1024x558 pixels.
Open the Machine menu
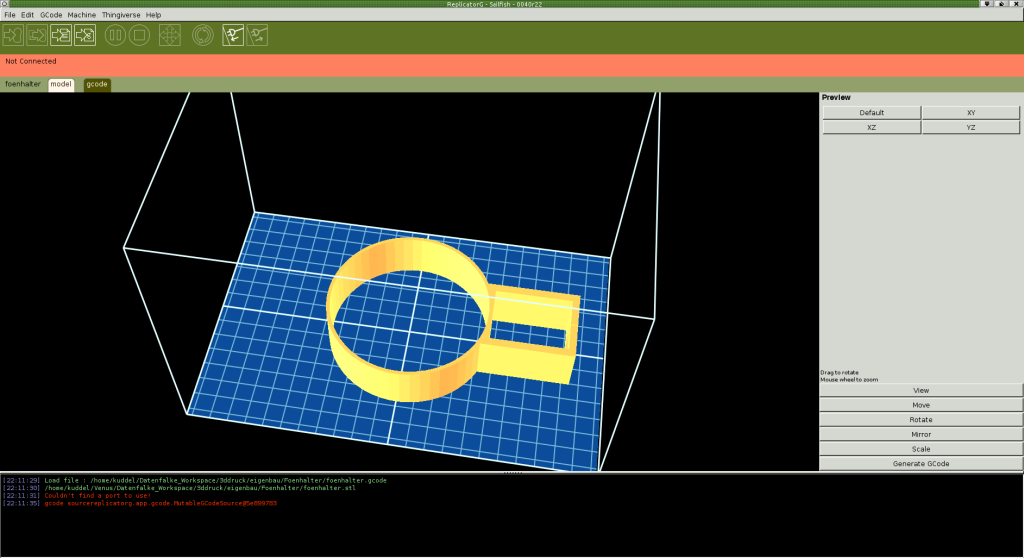82,14
